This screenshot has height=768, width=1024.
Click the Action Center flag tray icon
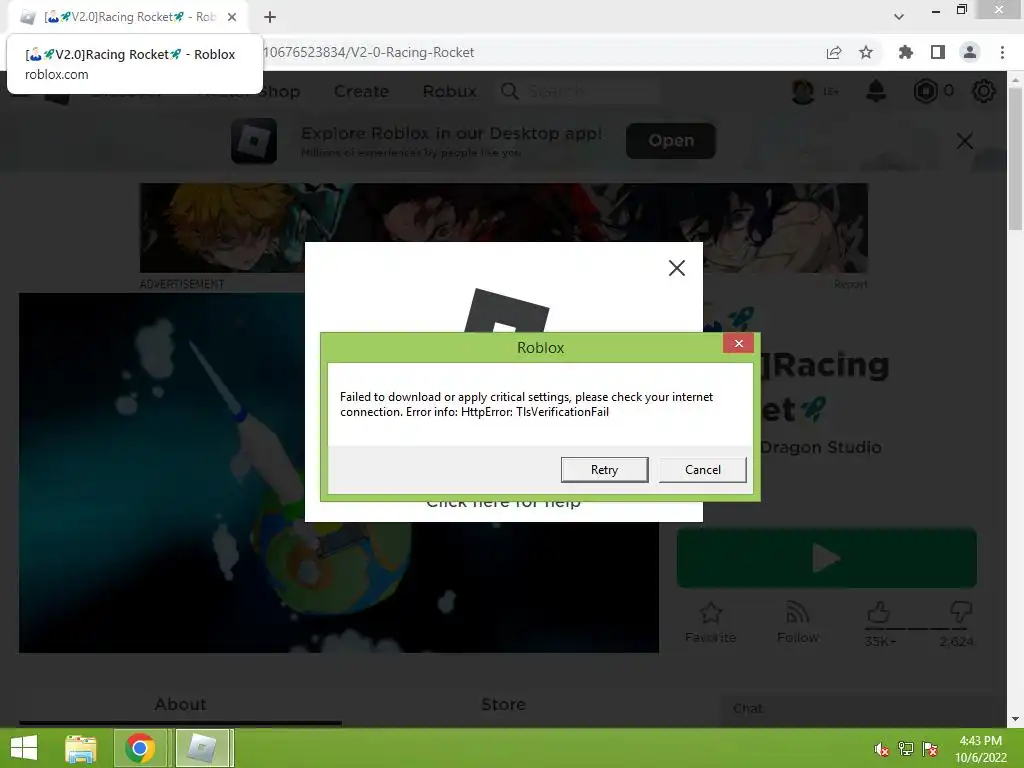pyautogui.click(x=930, y=749)
